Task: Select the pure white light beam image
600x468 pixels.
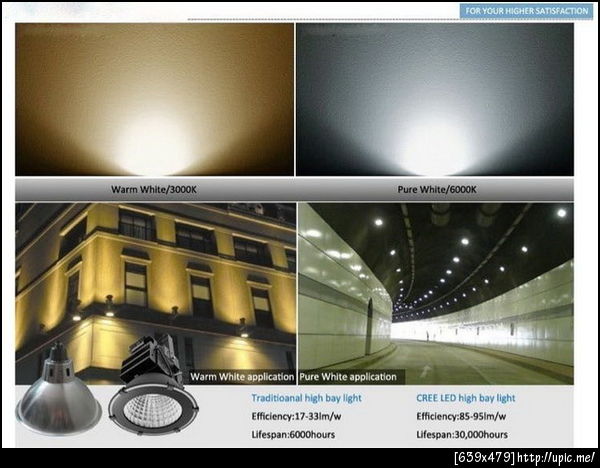Action: coord(435,99)
